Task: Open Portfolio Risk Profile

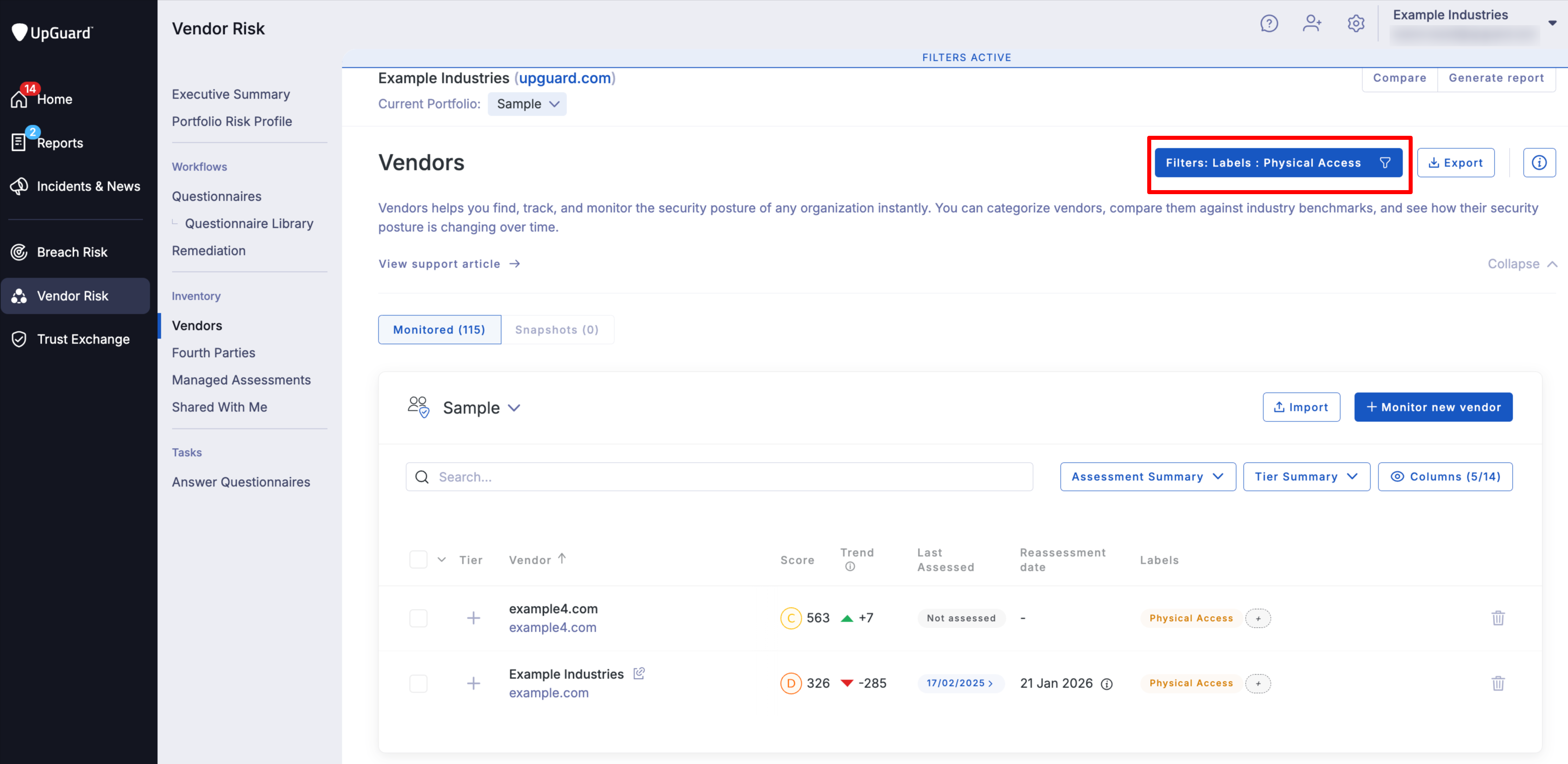Action: point(231,121)
